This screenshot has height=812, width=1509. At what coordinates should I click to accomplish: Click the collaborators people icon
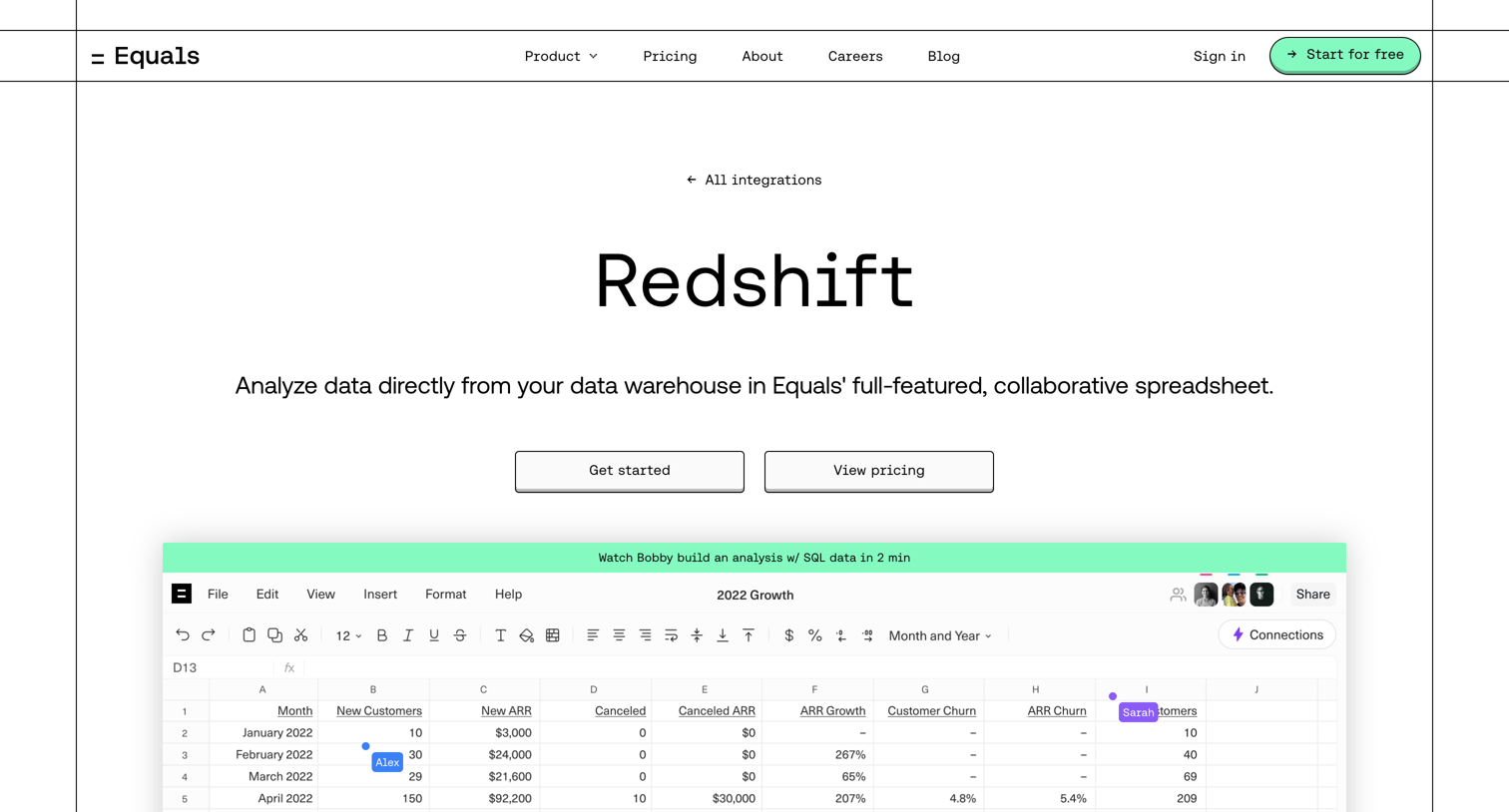[1178, 595]
